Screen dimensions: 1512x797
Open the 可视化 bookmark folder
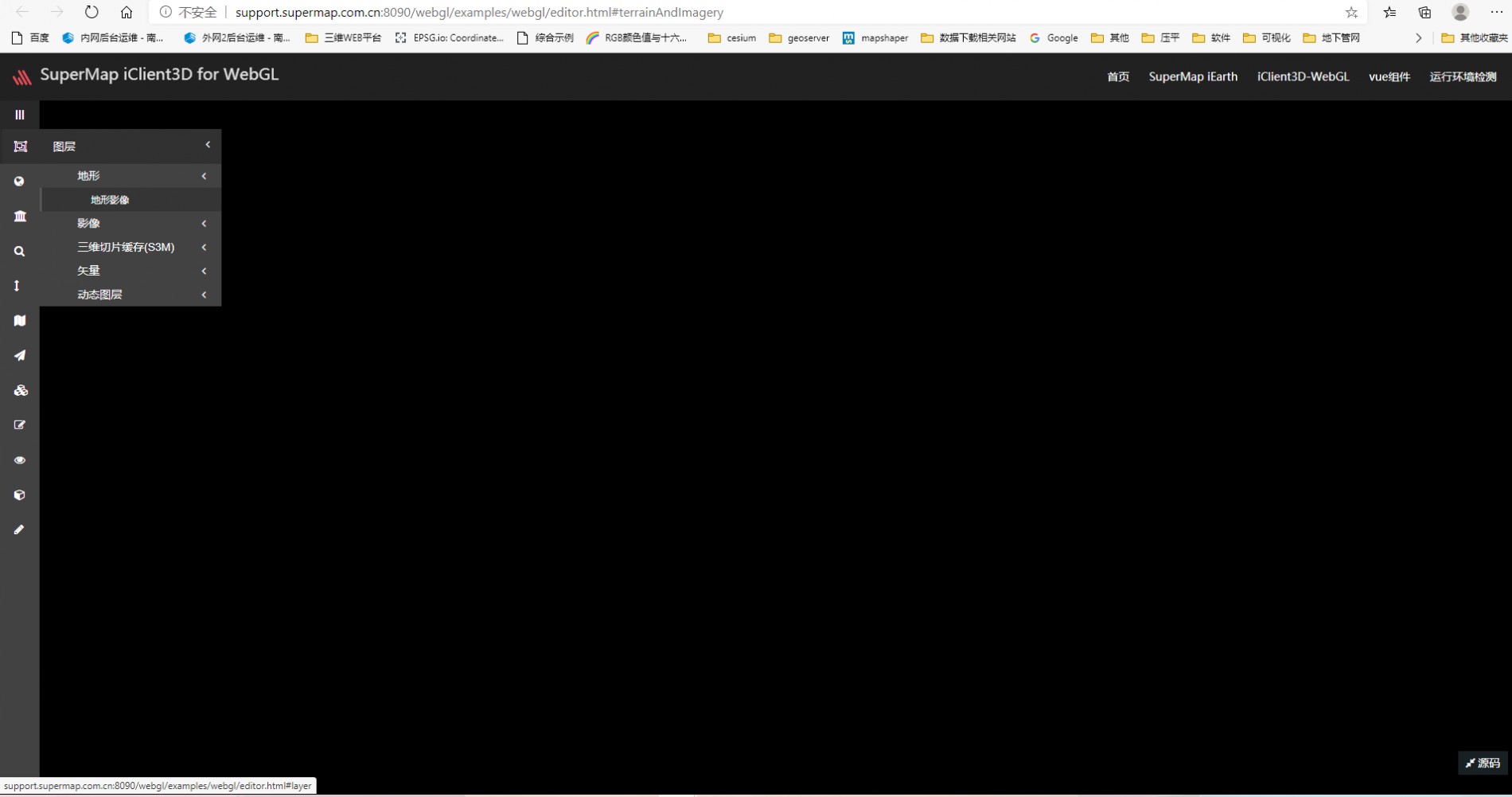(1267, 37)
